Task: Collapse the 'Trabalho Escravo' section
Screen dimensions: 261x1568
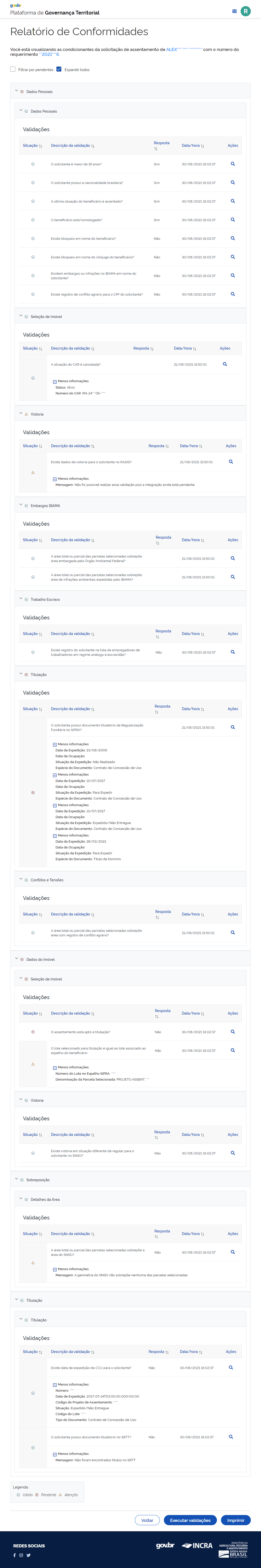Action: (21, 599)
